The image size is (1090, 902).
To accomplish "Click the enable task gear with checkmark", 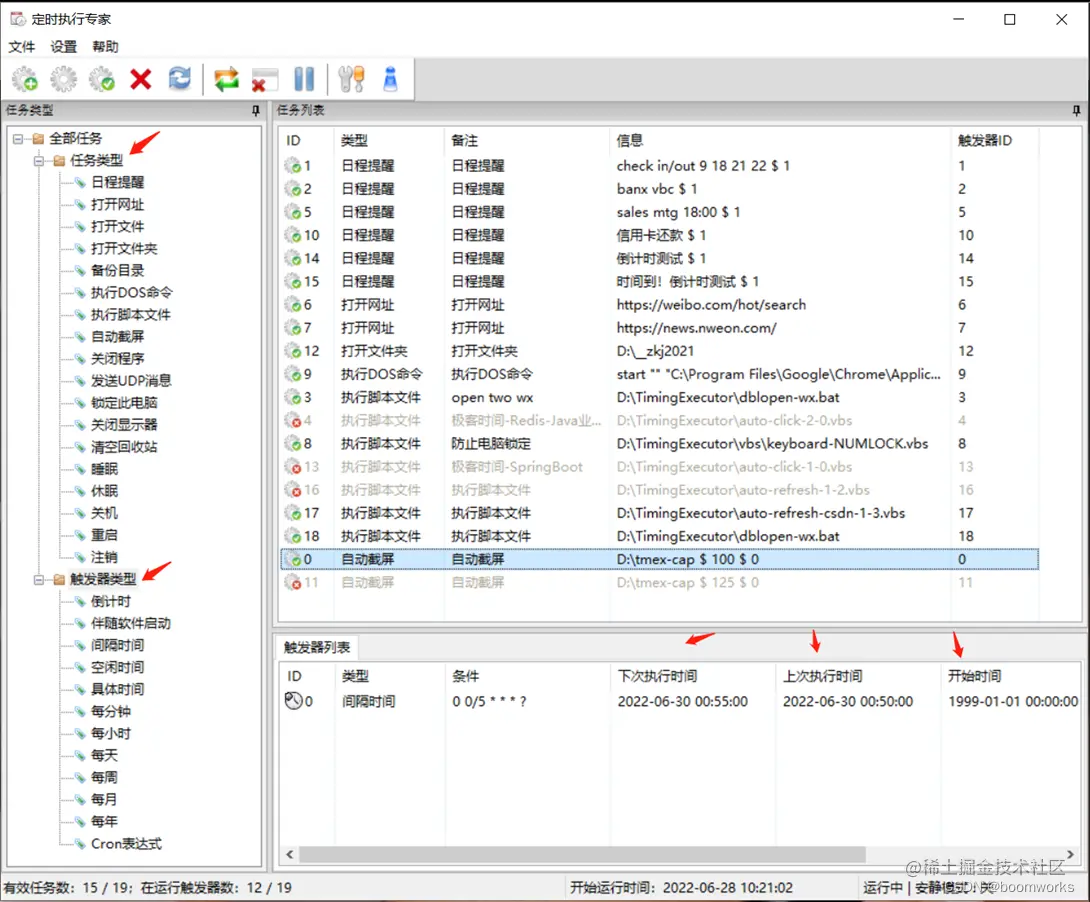I will click(x=102, y=79).
